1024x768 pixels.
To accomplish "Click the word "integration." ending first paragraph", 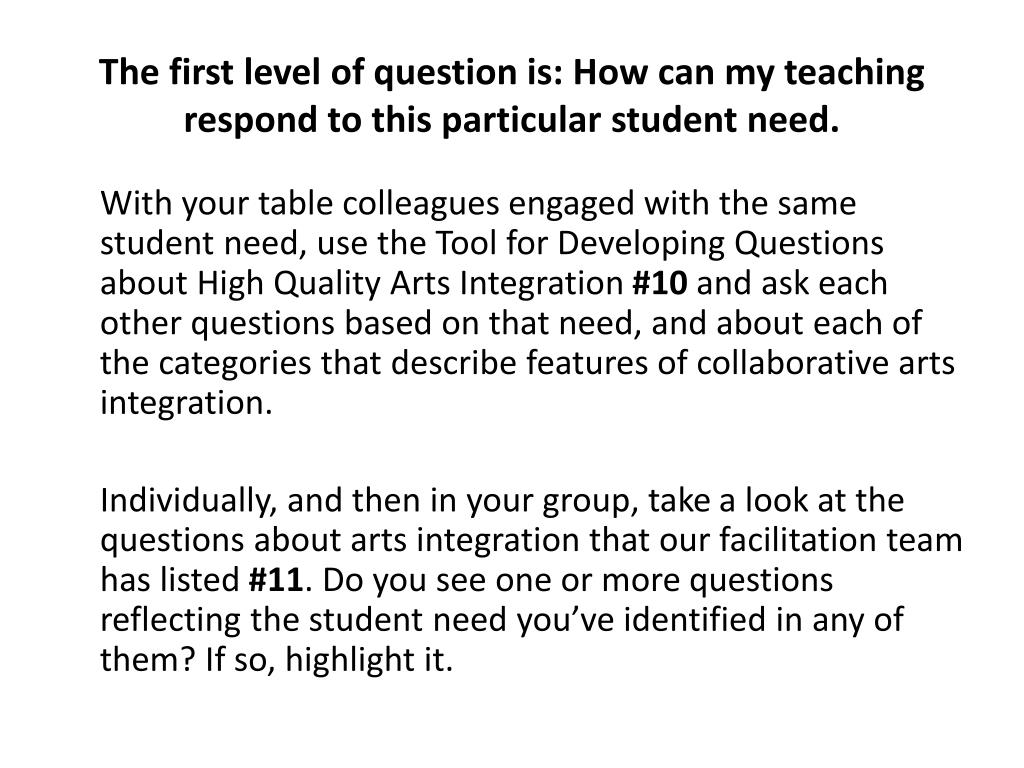I will [186, 403].
